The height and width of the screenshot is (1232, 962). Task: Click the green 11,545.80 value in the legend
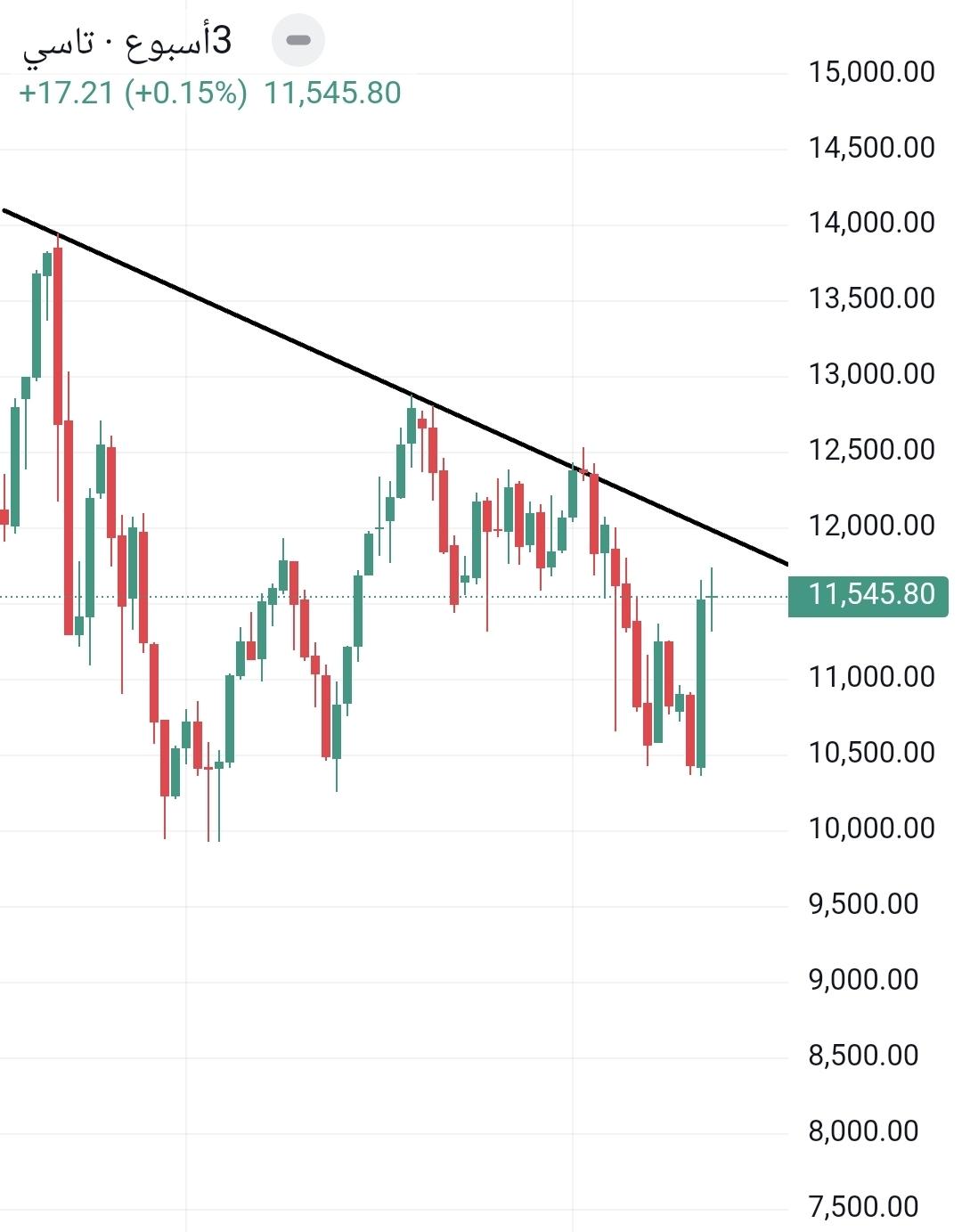(x=332, y=93)
